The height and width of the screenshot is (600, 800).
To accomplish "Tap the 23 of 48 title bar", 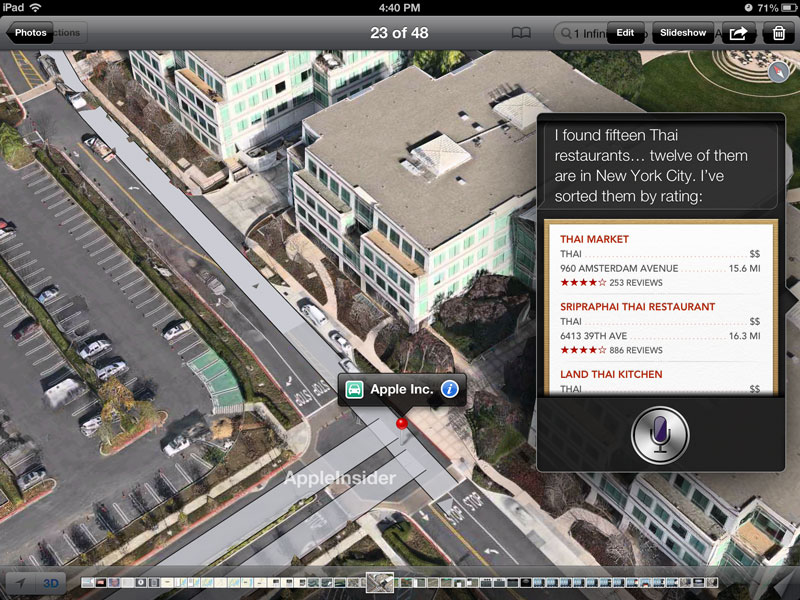I will click(x=400, y=32).
